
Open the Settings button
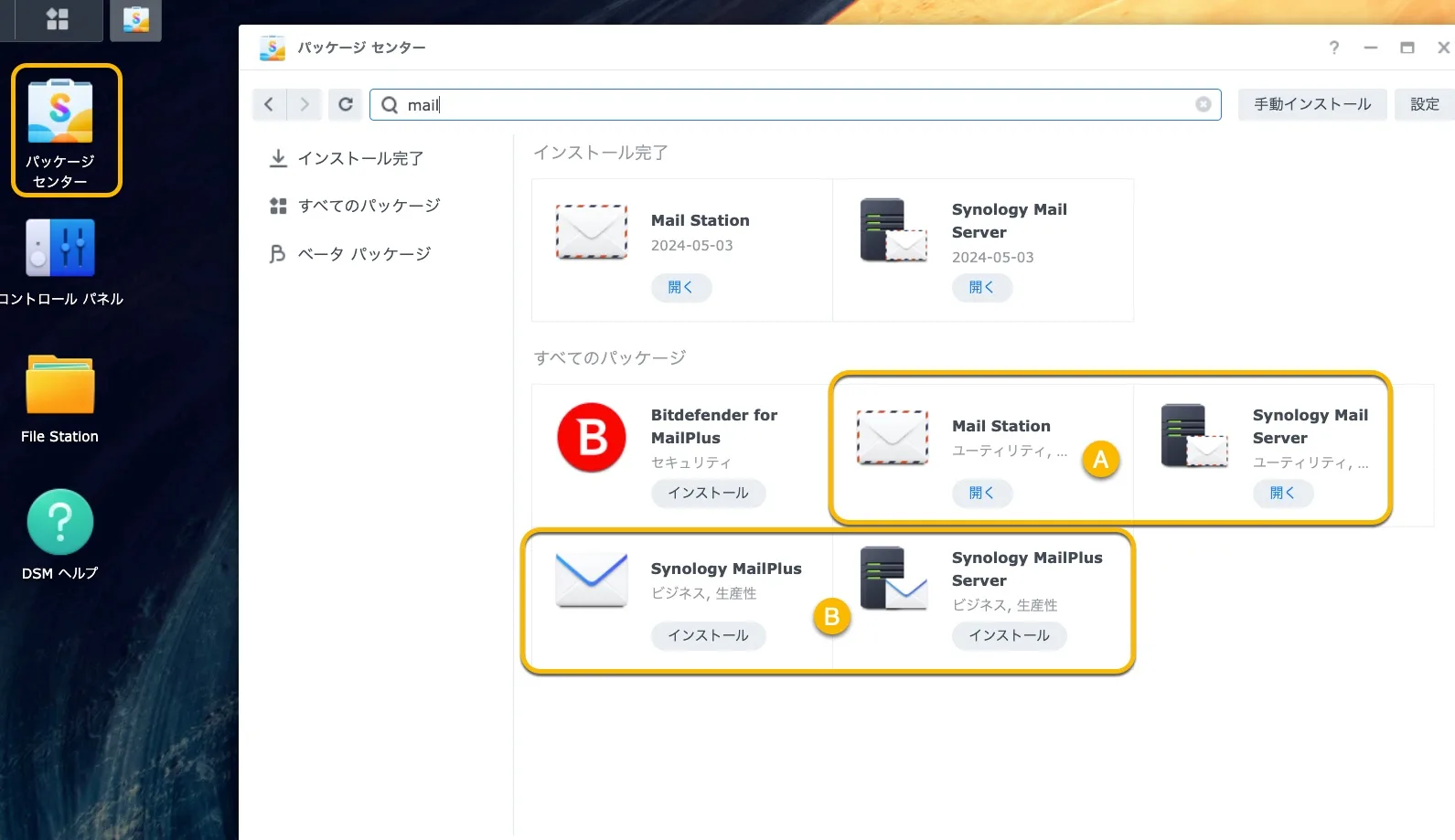click(1425, 104)
